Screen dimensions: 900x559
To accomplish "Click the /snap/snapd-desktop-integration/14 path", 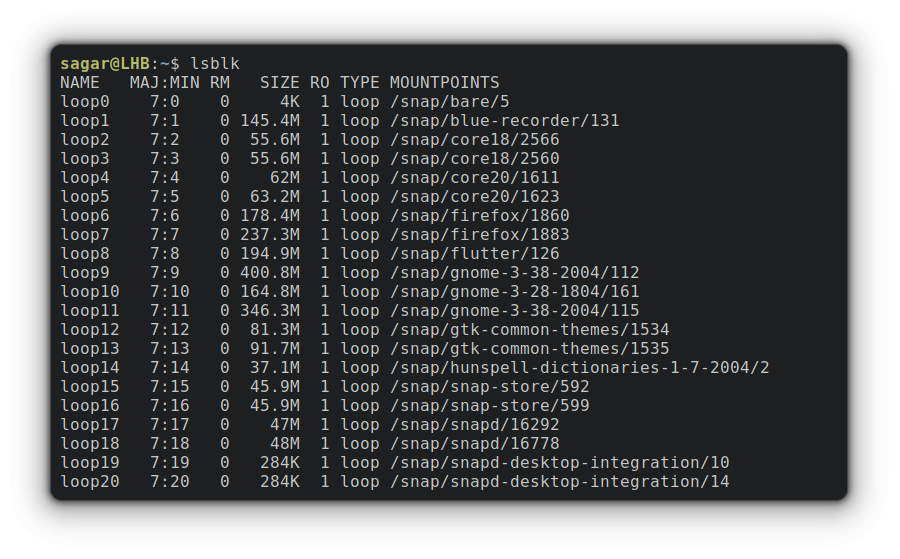I will (560, 481).
